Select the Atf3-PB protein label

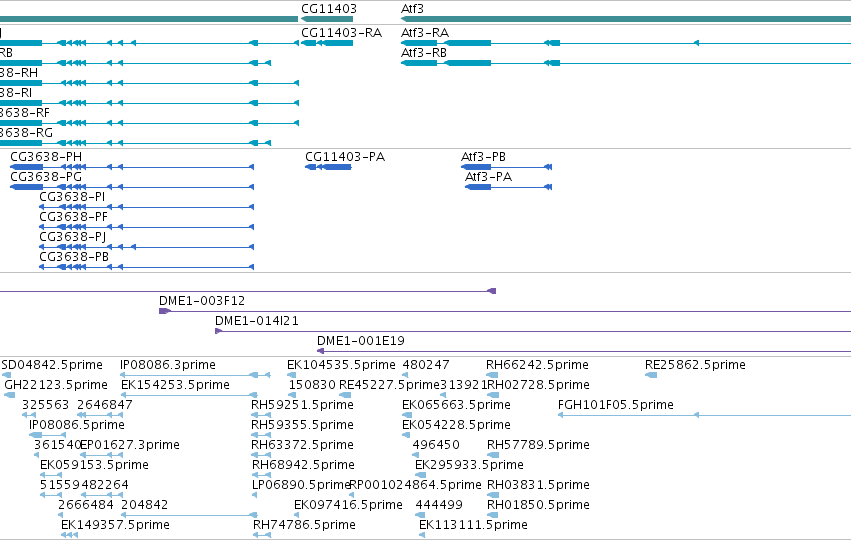click(x=483, y=157)
